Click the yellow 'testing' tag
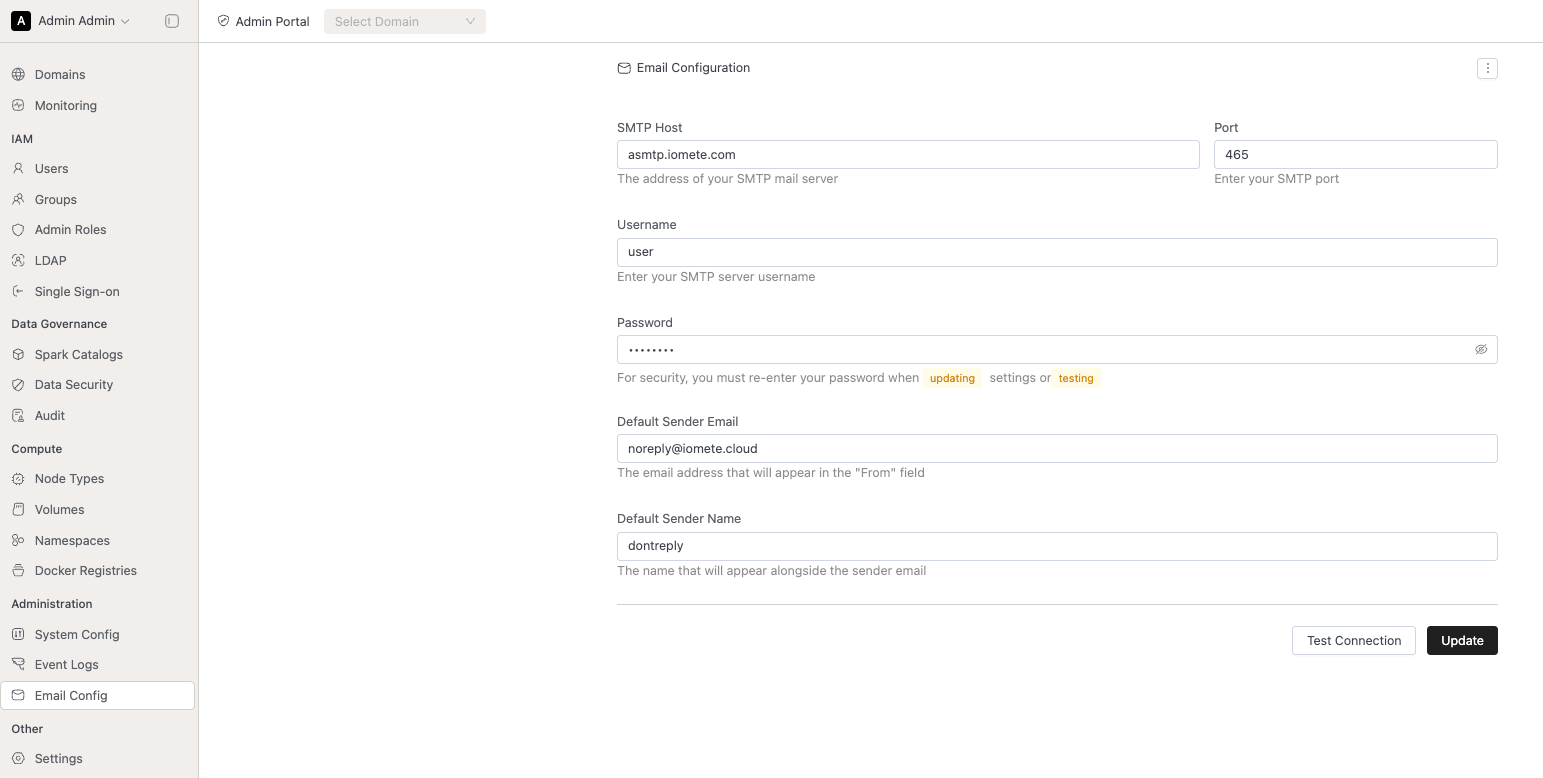Screen dimensions: 1543x778 1076,378
